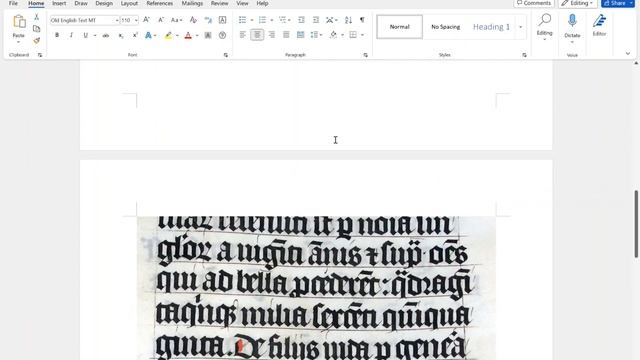Toggle Italic formatting
Viewport: 640px width, 360px height.
point(71,36)
